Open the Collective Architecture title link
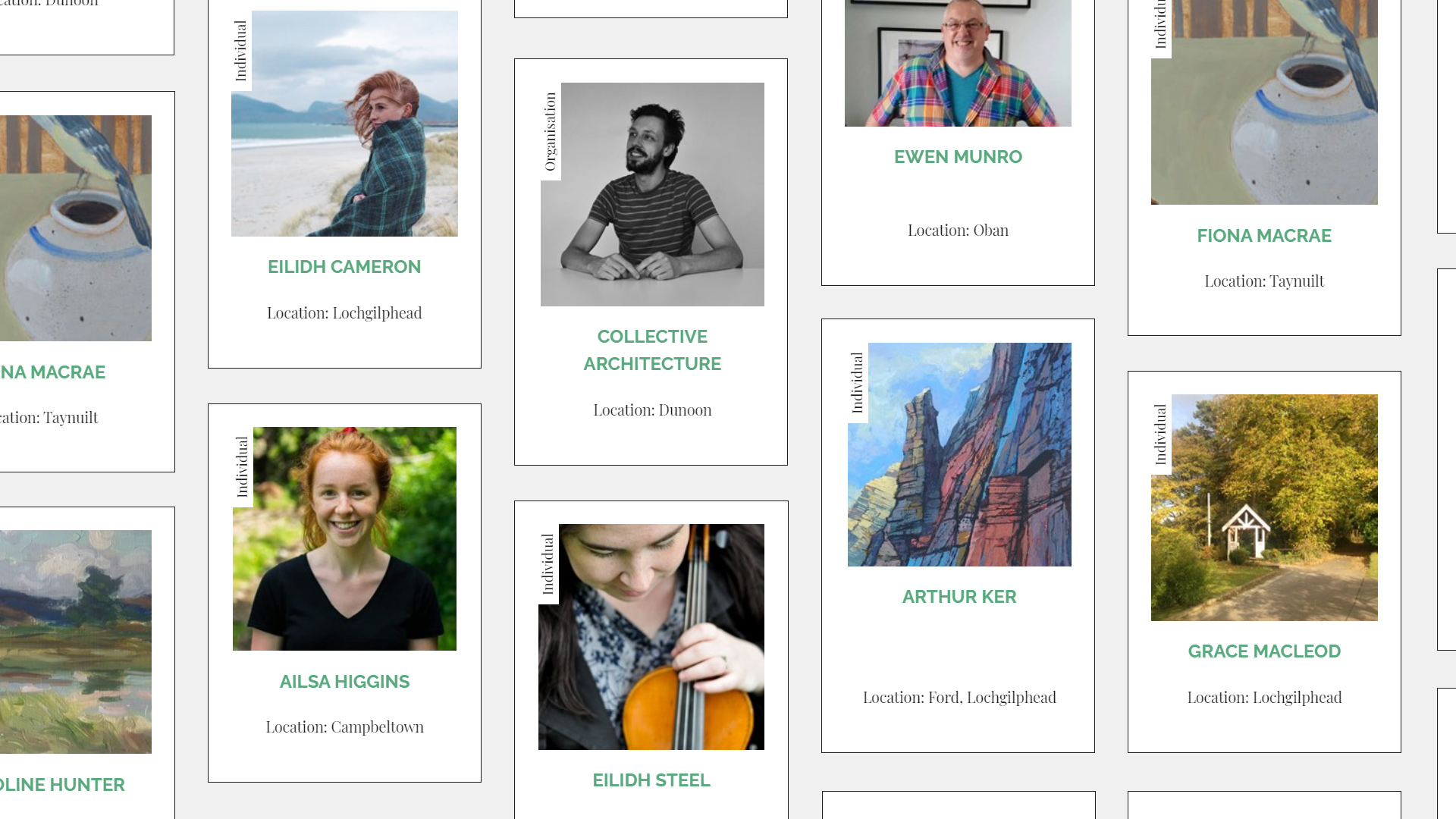The width and height of the screenshot is (1456, 819). coord(652,350)
